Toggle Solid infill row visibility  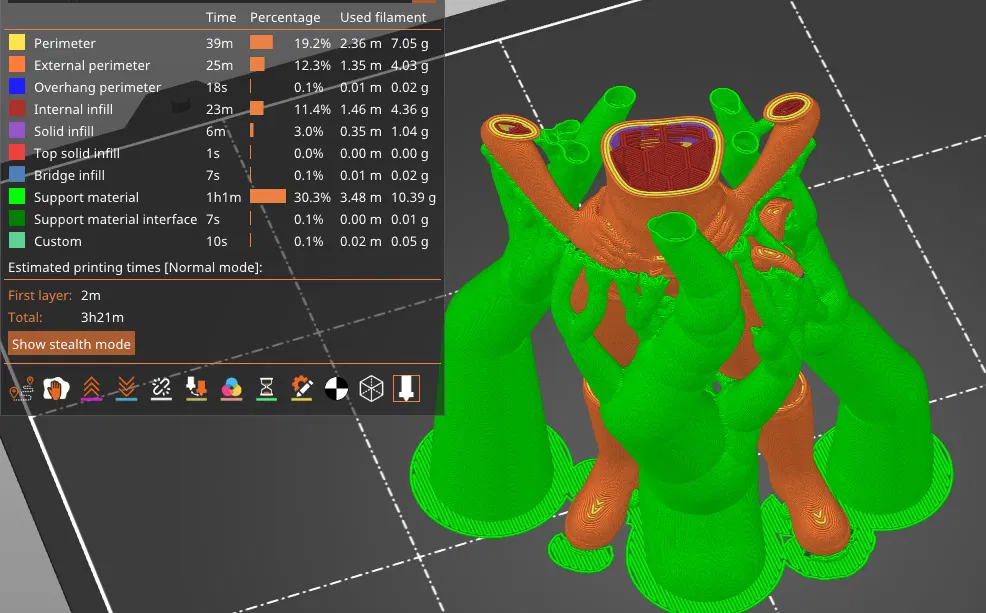click(x=222, y=131)
